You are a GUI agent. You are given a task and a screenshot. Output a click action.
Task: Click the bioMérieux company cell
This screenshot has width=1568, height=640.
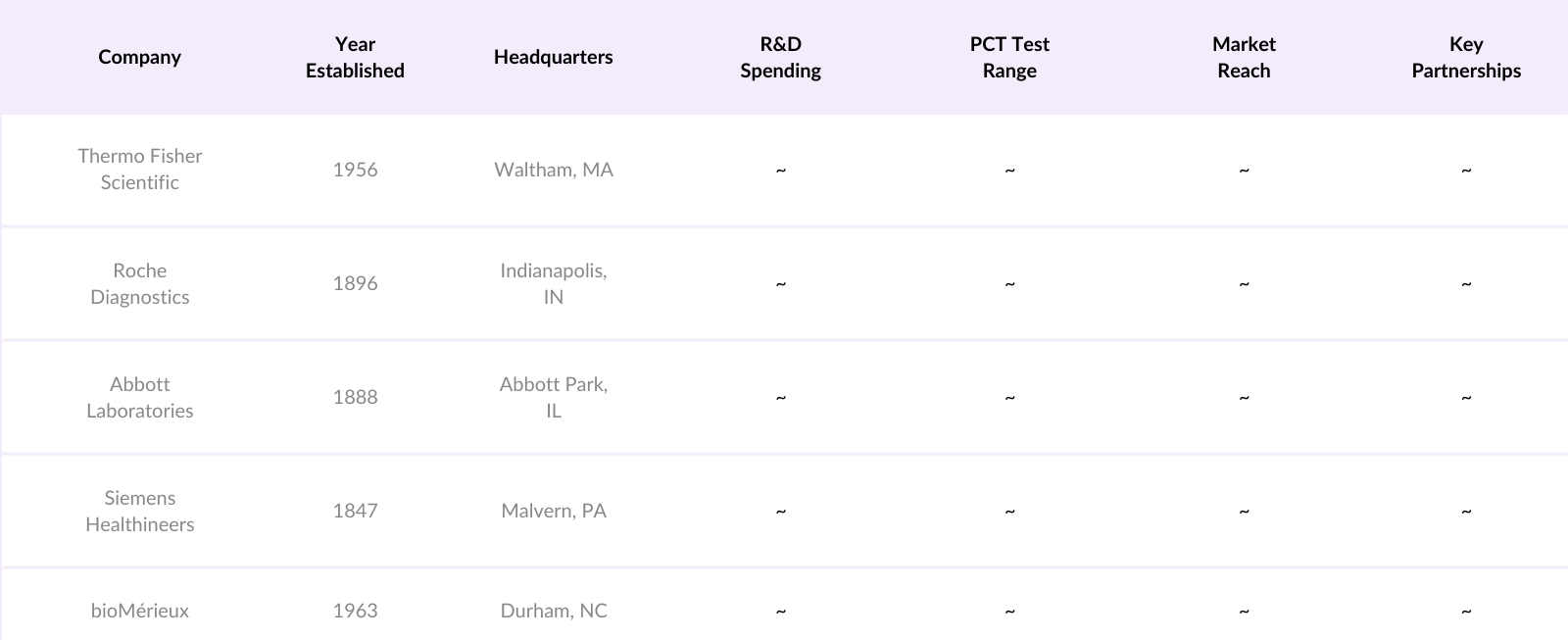[x=139, y=611]
